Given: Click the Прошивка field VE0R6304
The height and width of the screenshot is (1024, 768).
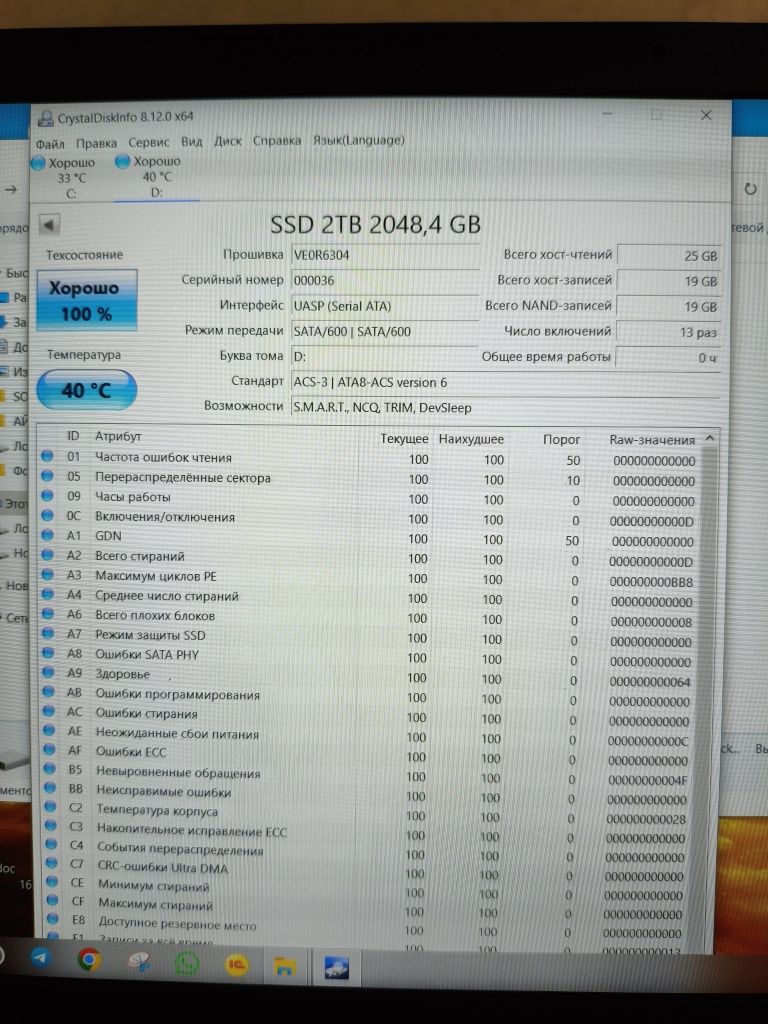Looking at the screenshot, I should pos(384,255).
